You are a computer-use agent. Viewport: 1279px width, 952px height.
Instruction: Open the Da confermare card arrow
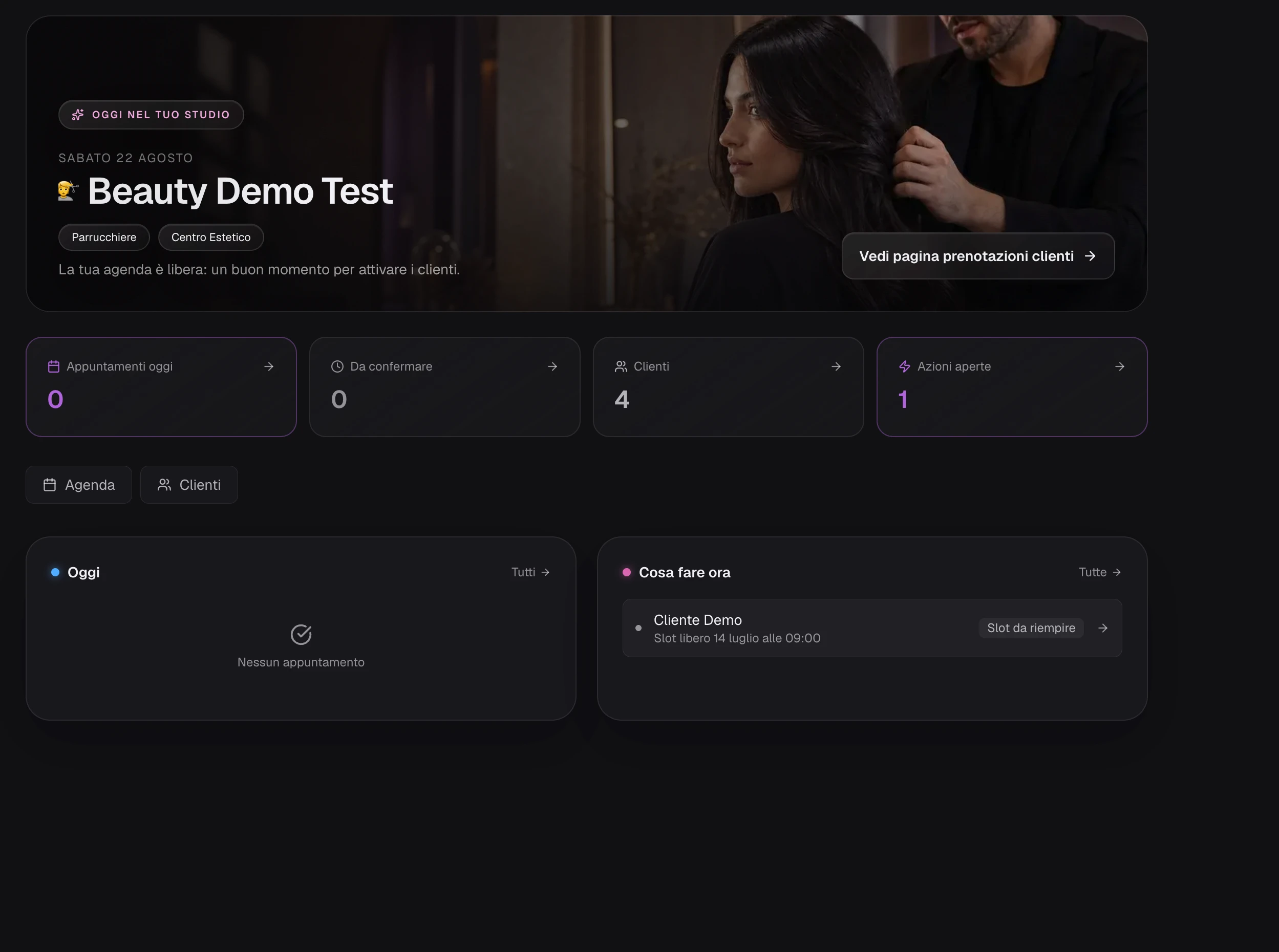tap(552, 366)
